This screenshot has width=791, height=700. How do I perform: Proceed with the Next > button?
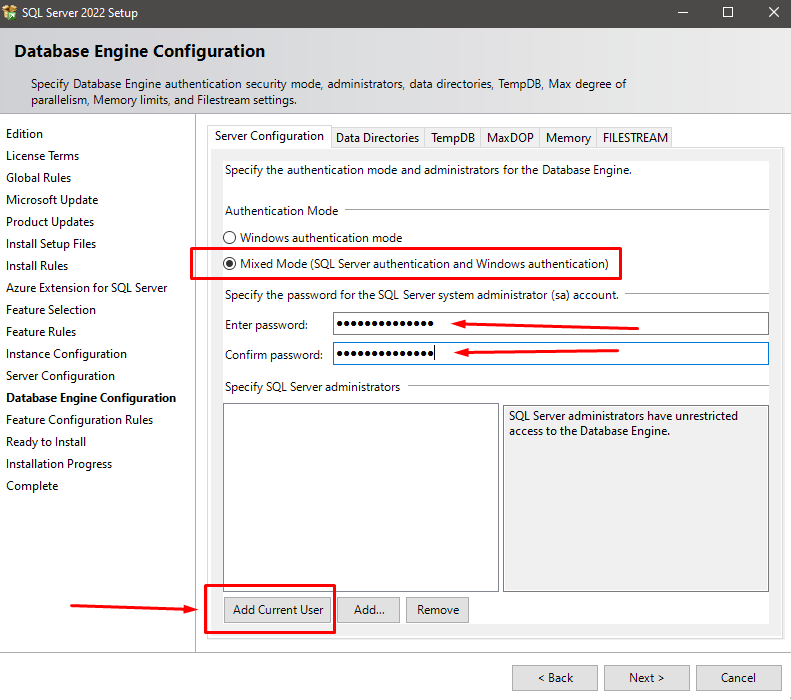point(647,678)
